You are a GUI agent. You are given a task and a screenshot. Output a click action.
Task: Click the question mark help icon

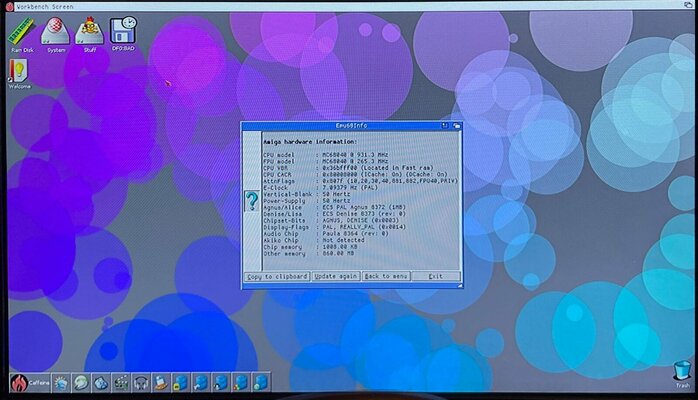252,201
